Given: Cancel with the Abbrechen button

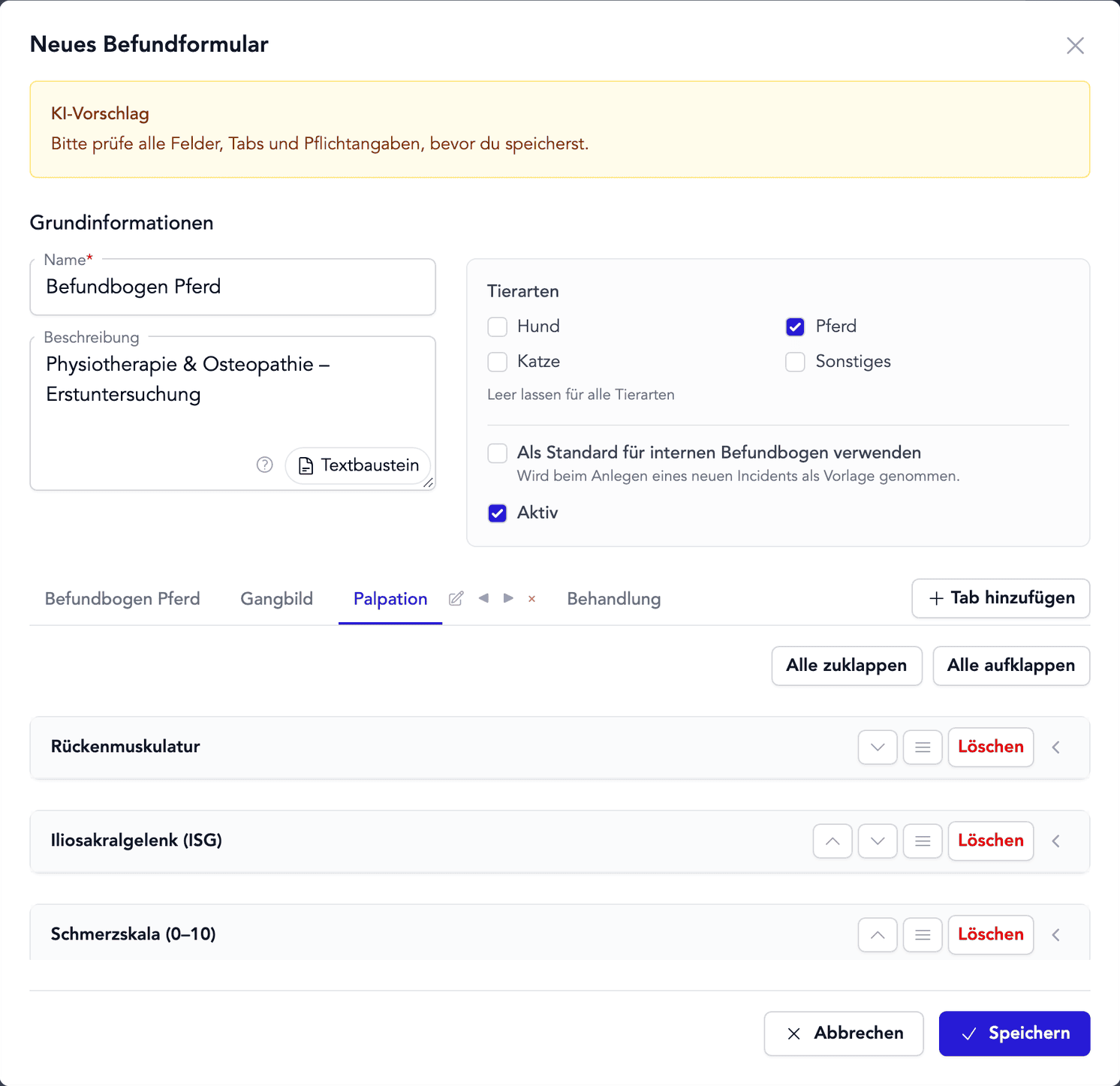Looking at the screenshot, I should pos(844,1033).
